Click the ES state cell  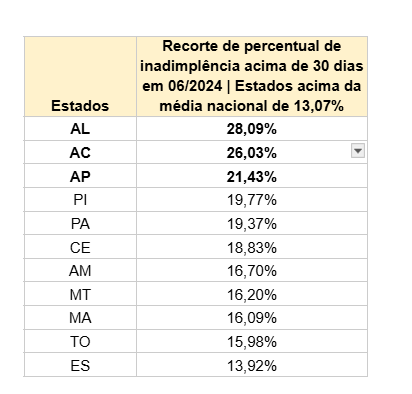click(x=80, y=365)
